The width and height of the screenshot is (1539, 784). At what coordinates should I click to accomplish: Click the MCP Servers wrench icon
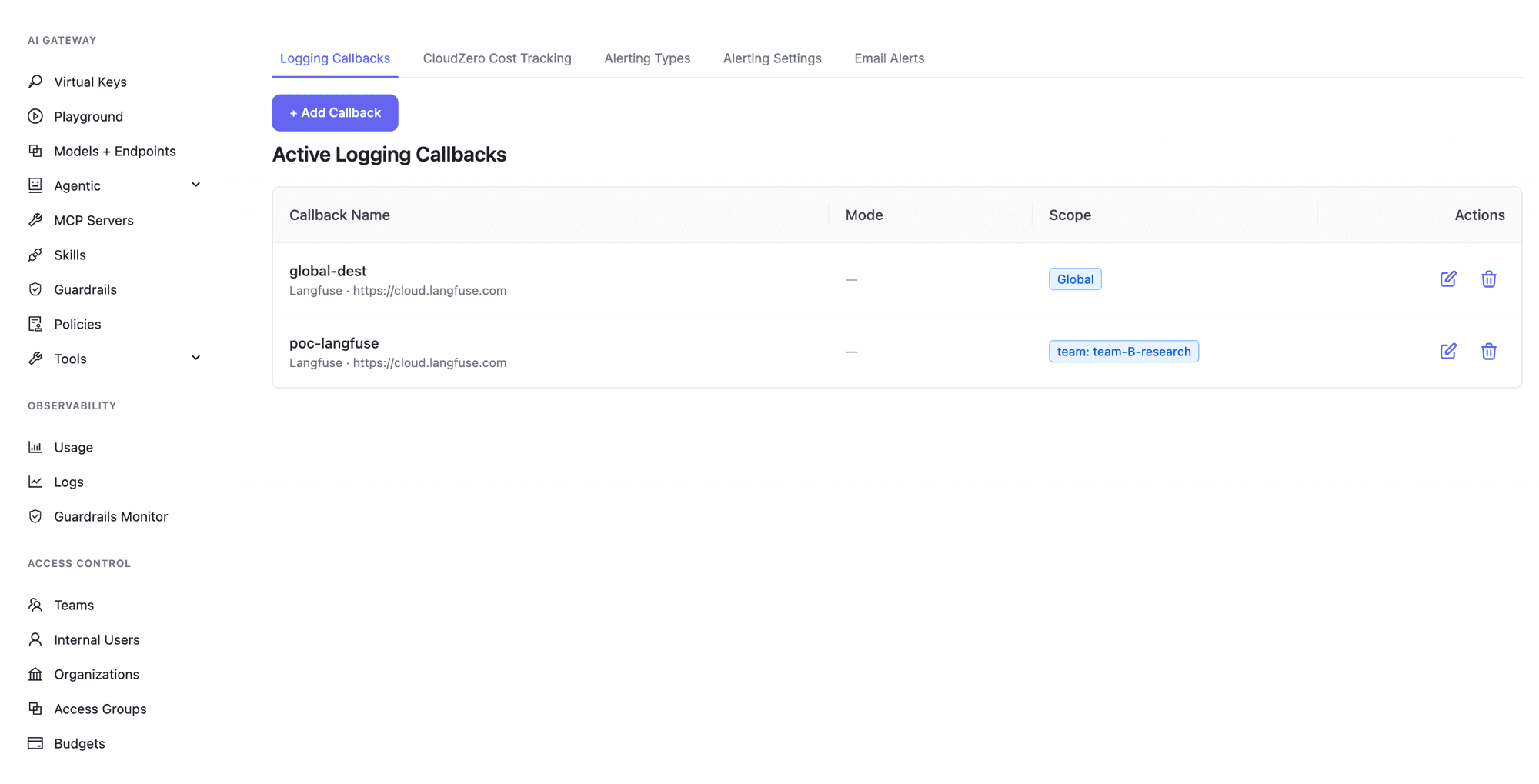[x=35, y=220]
